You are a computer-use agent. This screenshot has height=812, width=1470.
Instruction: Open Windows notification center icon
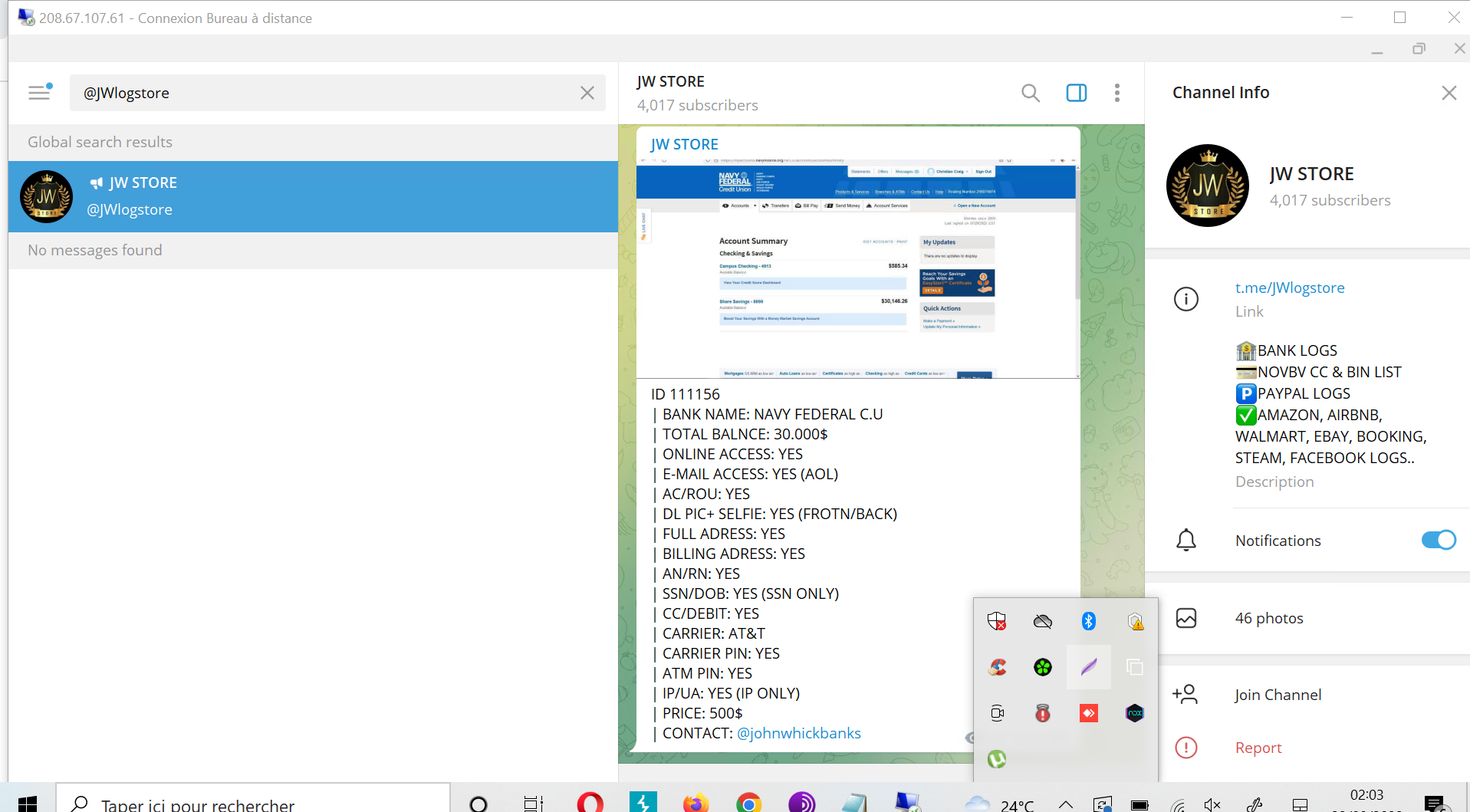[1435, 804]
